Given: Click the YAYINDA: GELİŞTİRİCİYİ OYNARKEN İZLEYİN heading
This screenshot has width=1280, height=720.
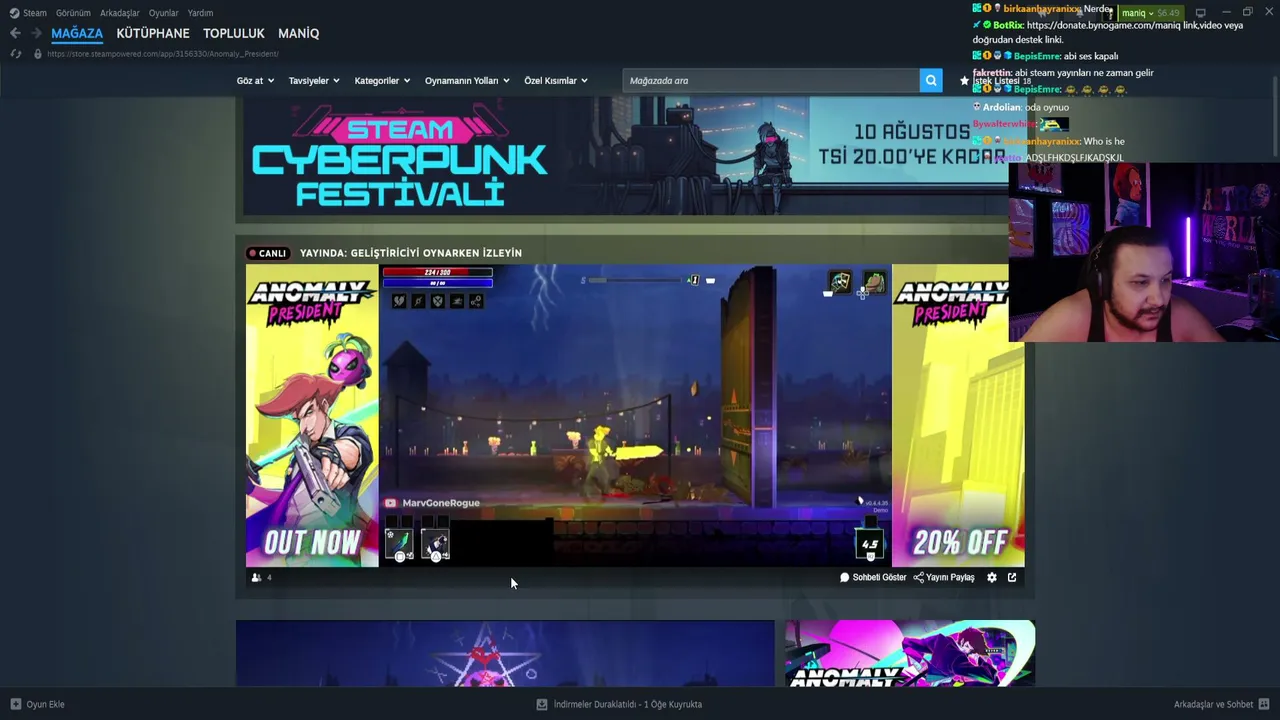Looking at the screenshot, I should pyautogui.click(x=411, y=253).
